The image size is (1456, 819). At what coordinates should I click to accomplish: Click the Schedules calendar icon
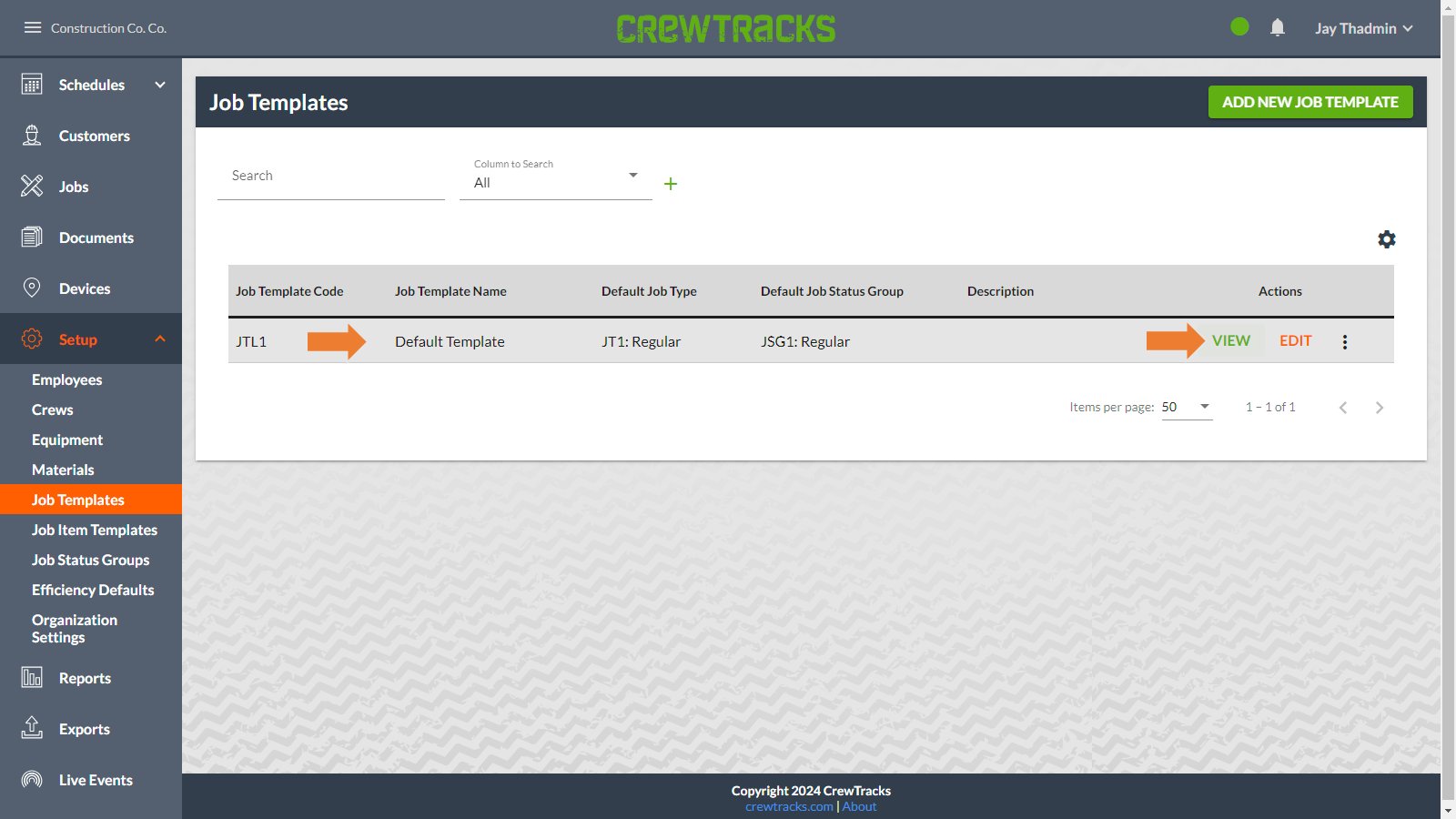point(32,85)
